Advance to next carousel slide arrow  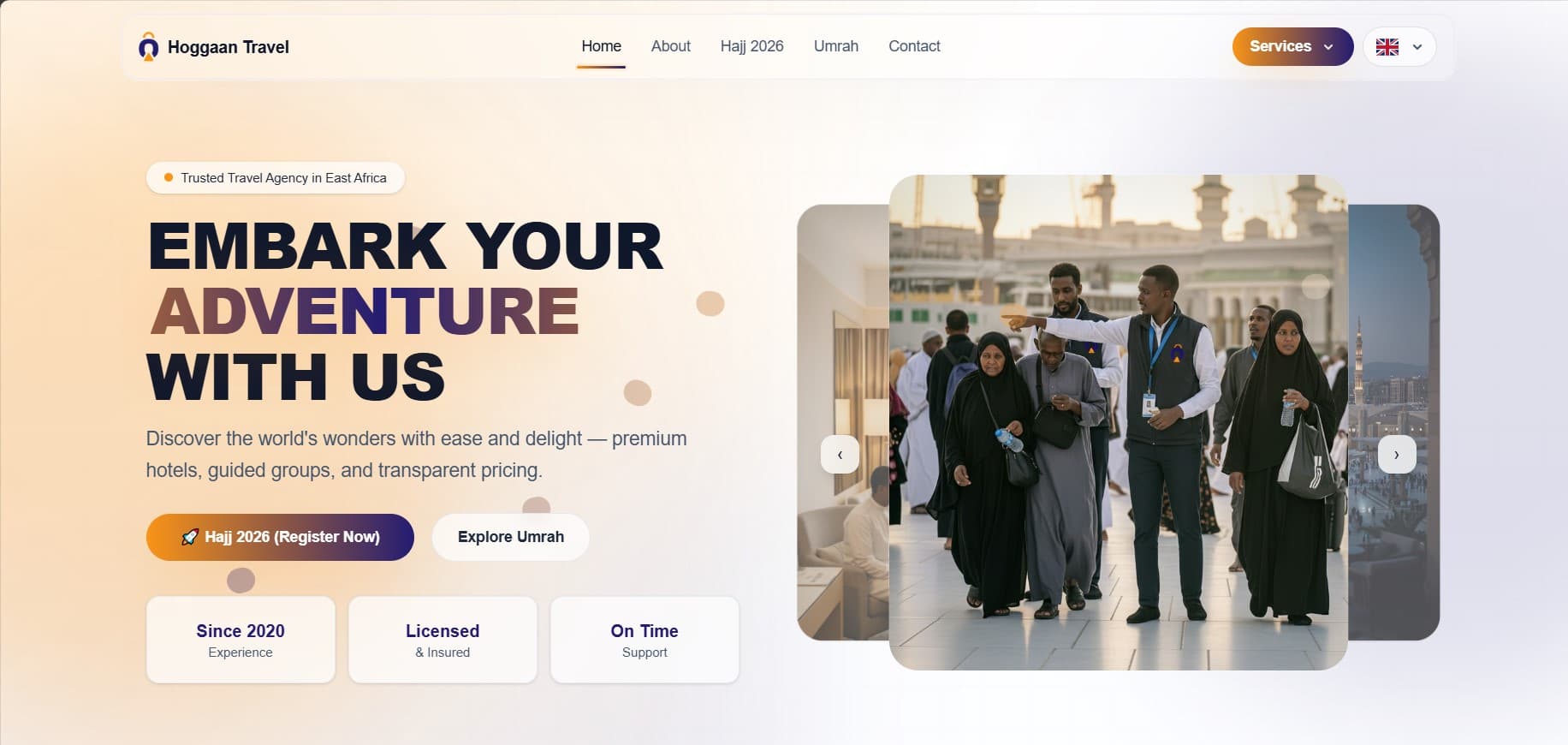pos(1397,455)
